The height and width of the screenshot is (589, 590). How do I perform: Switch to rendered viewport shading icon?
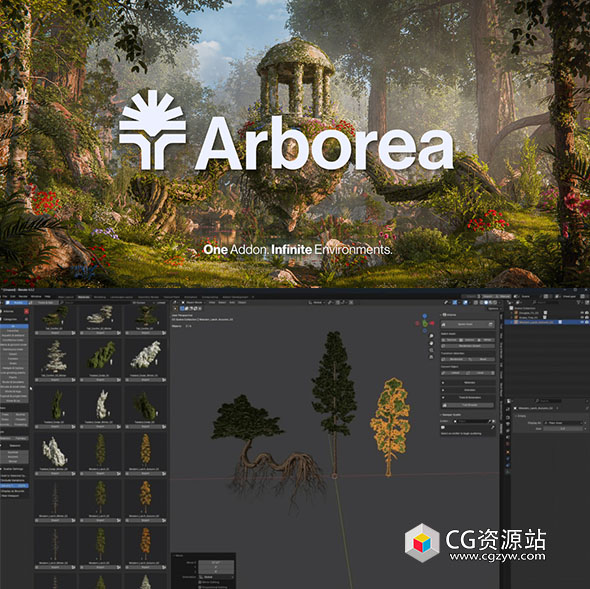pos(494,302)
